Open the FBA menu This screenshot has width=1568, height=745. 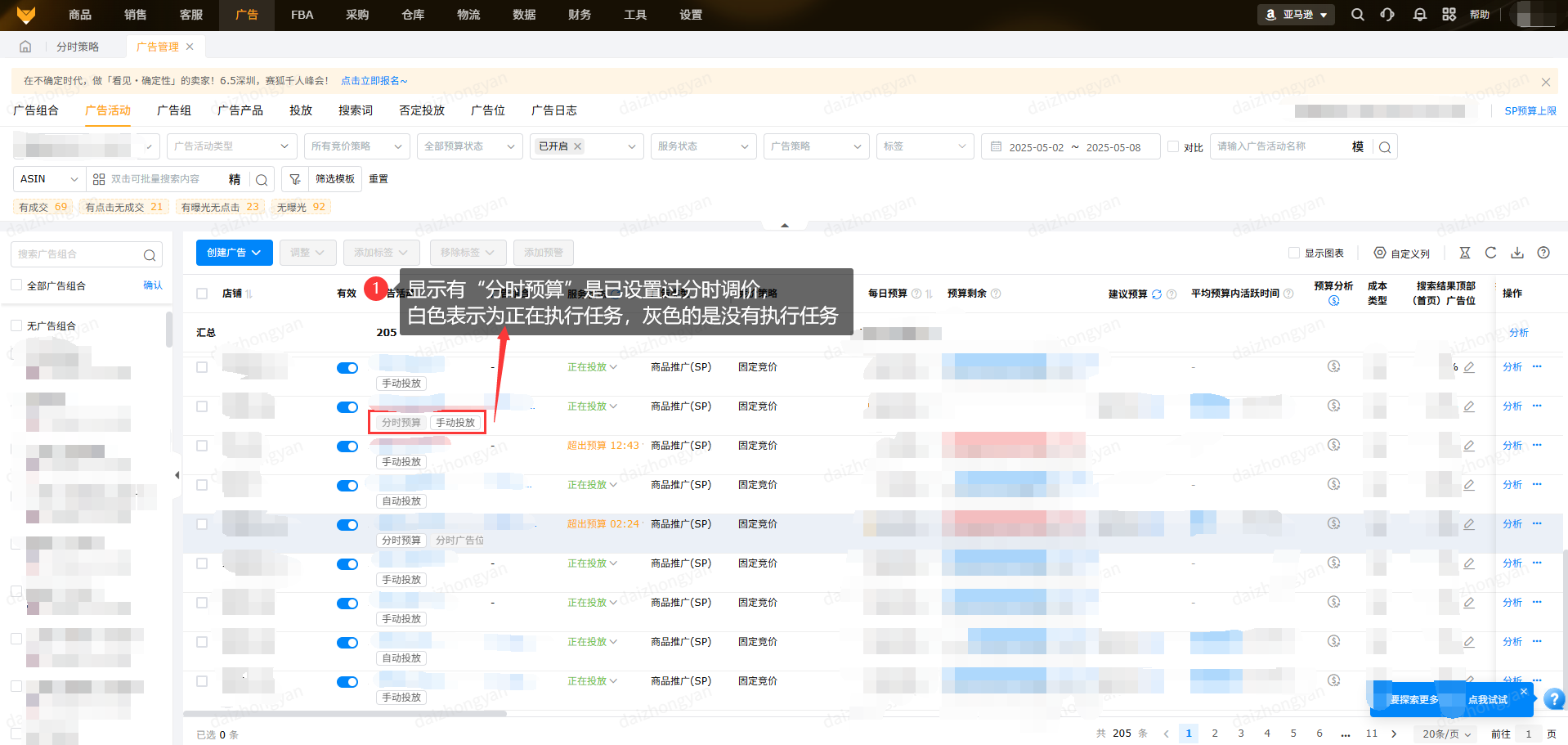click(302, 15)
